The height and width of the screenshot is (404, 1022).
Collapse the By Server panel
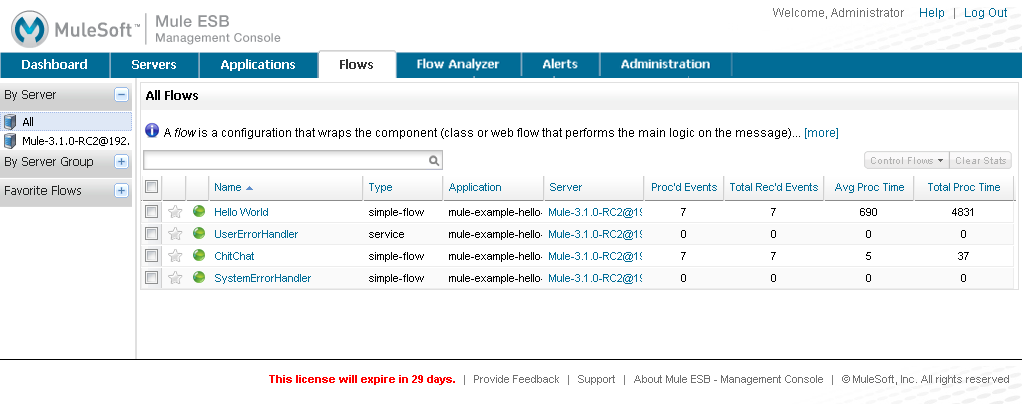pos(121,95)
